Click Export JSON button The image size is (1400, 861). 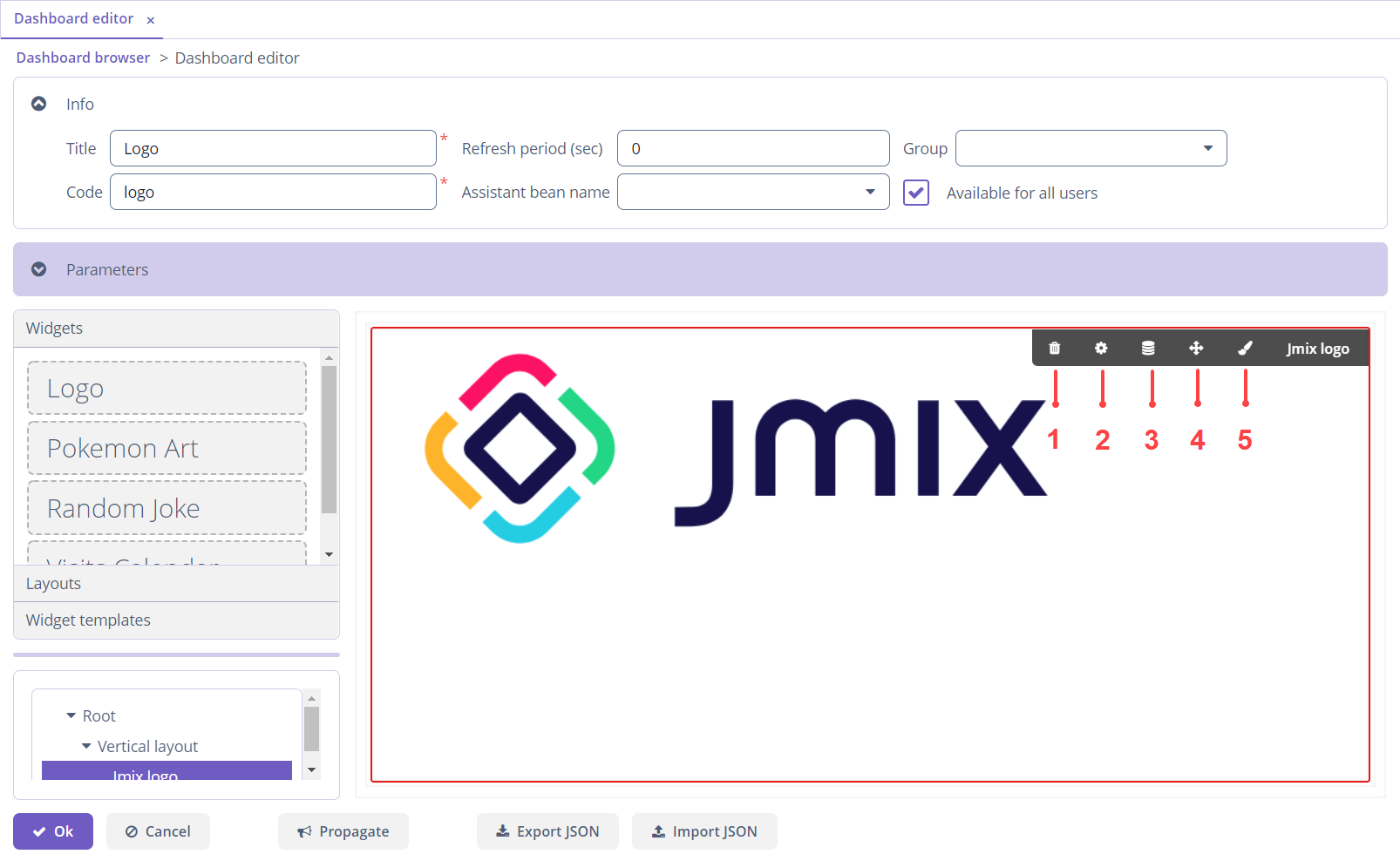click(x=547, y=831)
